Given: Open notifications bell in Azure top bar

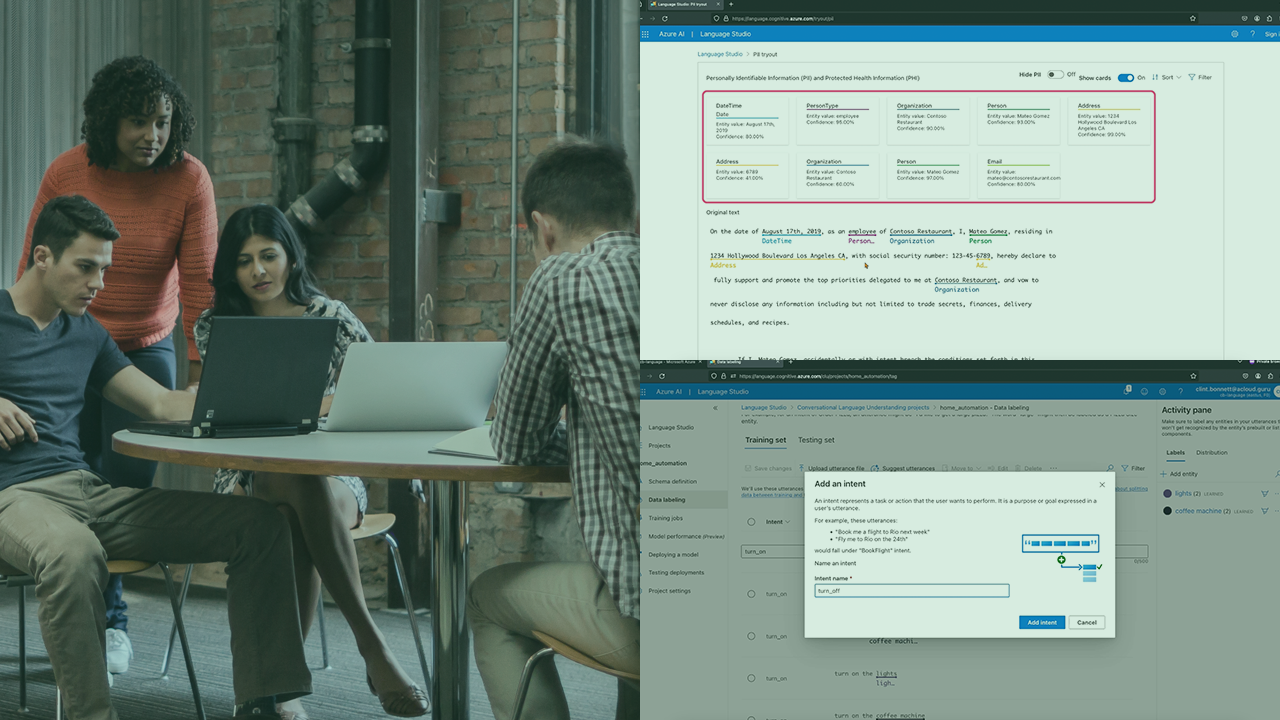Looking at the screenshot, I should (1127, 390).
